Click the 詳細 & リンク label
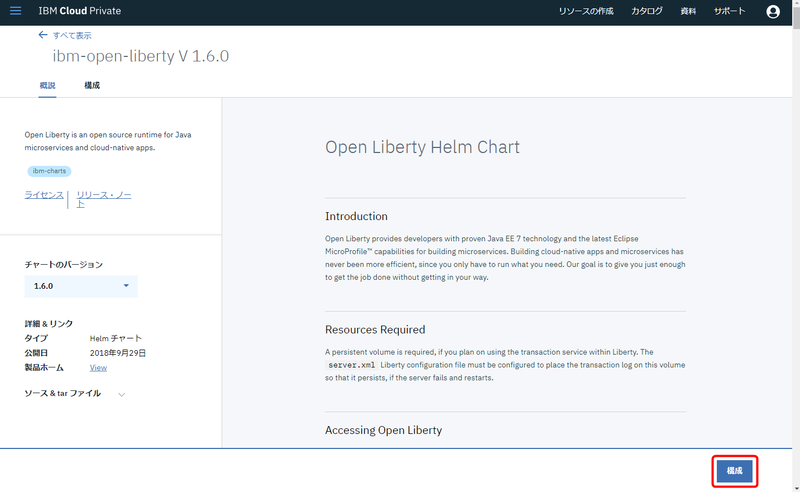The width and height of the screenshot is (800, 492). point(49,324)
